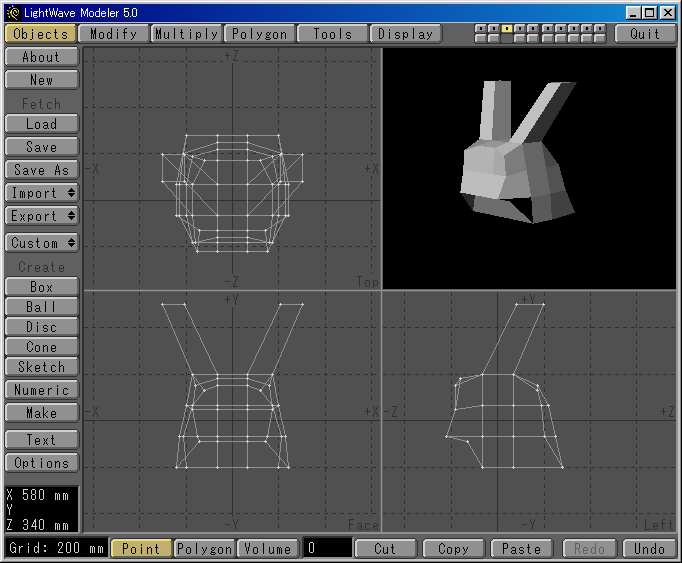Expand the Export popup menu

point(42,215)
